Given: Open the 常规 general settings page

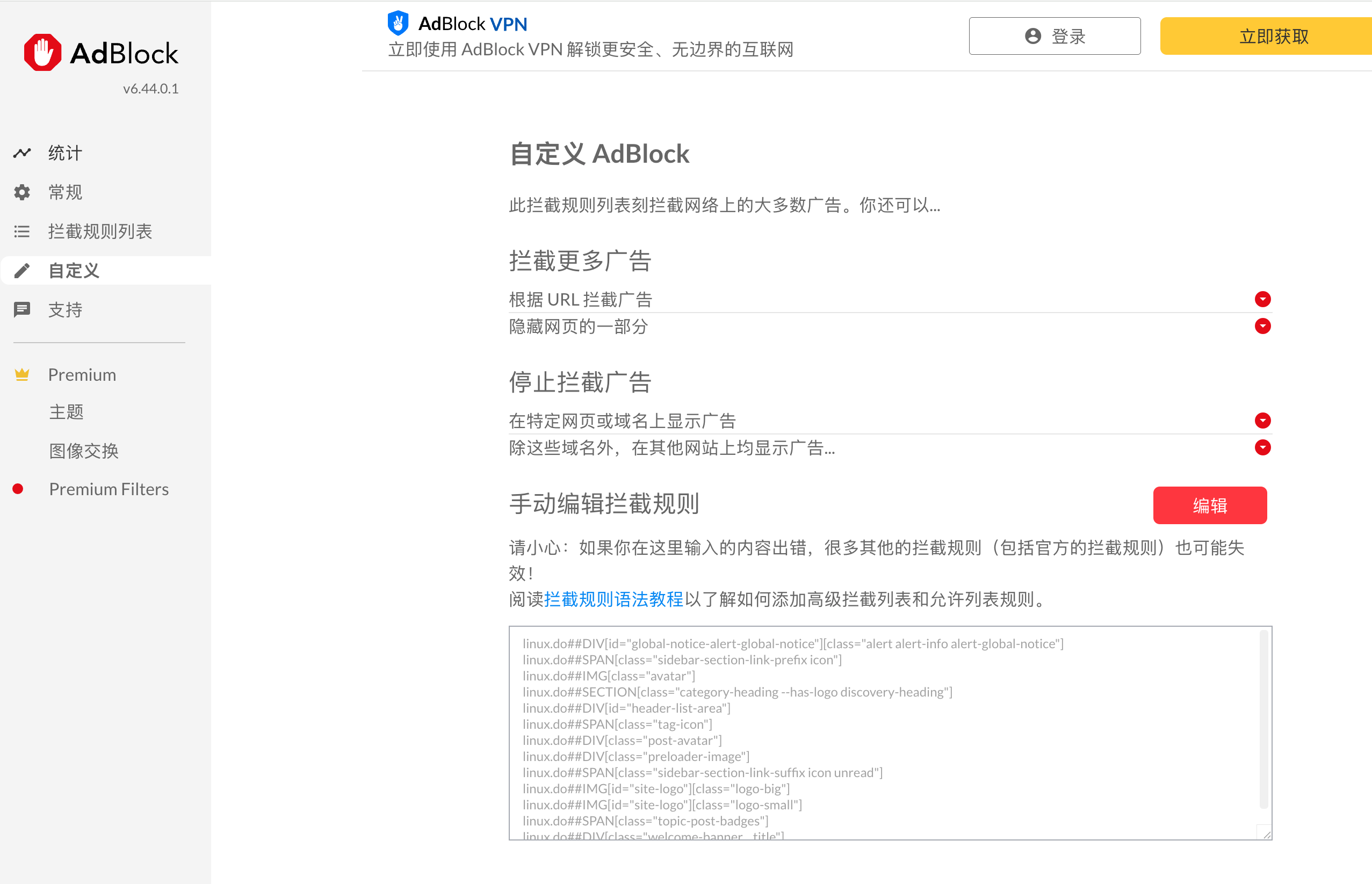Looking at the screenshot, I should point(65,192).
